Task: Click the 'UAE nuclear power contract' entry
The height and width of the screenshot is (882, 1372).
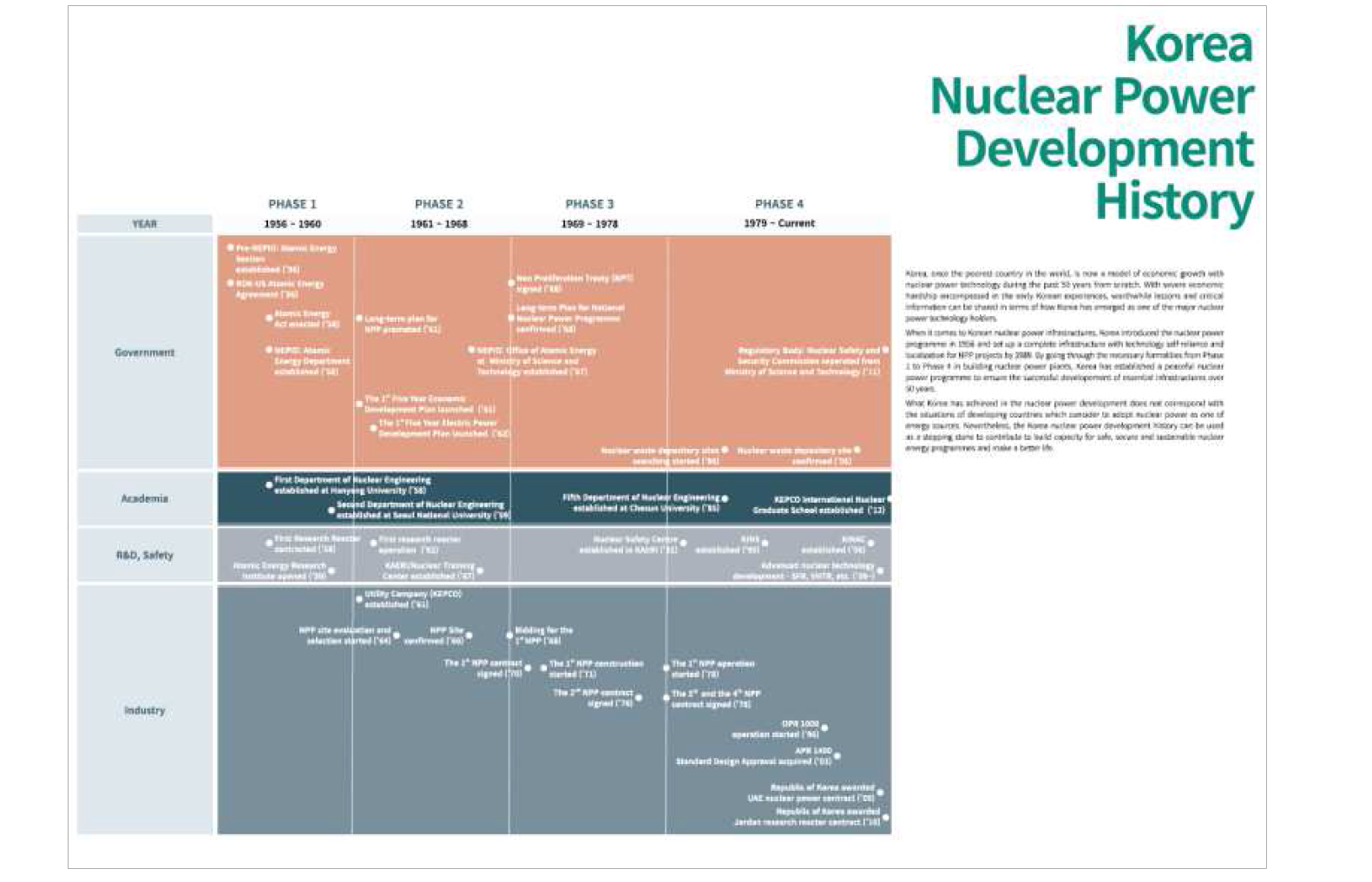Action: [x=815, y=792]
